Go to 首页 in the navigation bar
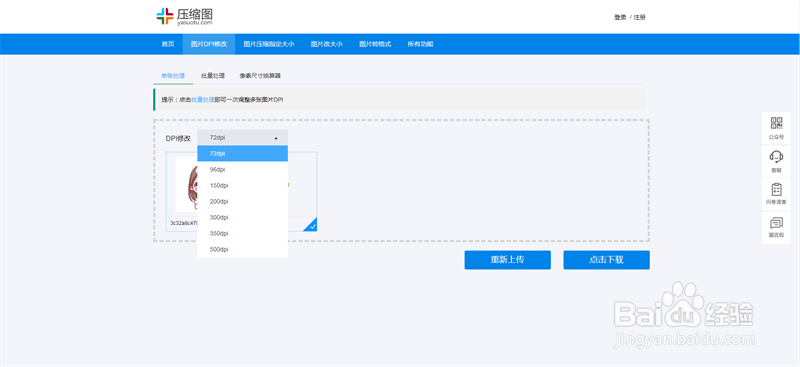The height and width of the screenshot is (367, 800). pos(168,44)
